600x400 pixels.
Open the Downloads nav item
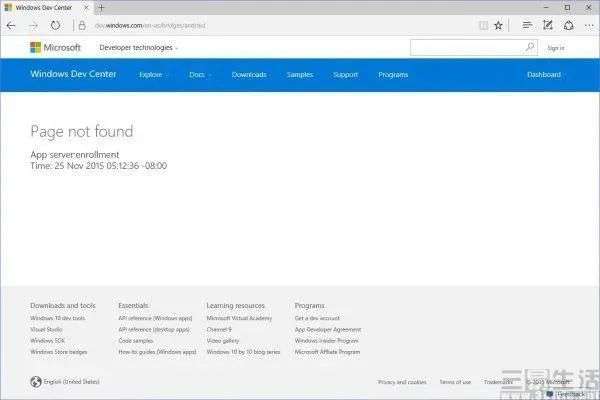[249, 75]
